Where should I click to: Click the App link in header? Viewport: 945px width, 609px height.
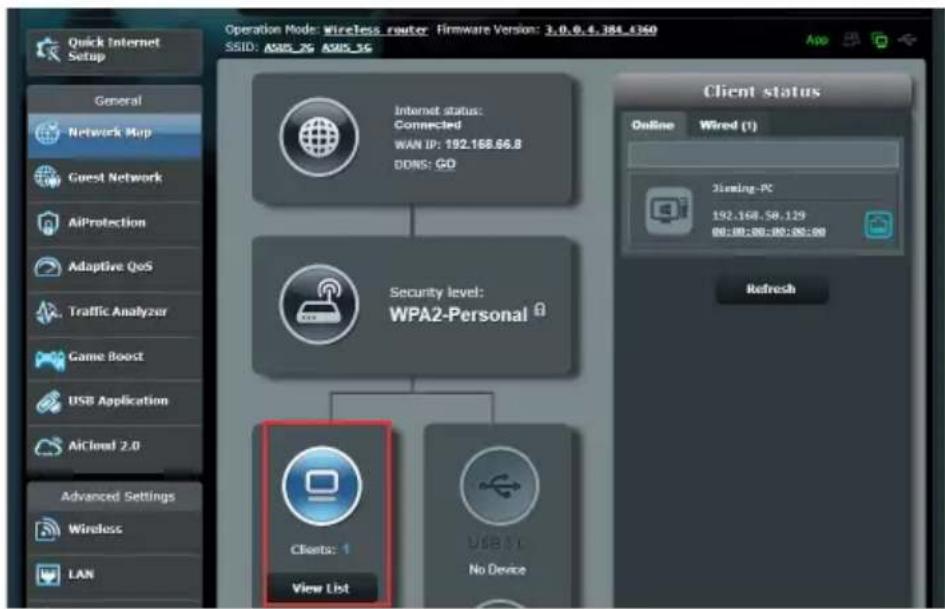coord(817,40)
